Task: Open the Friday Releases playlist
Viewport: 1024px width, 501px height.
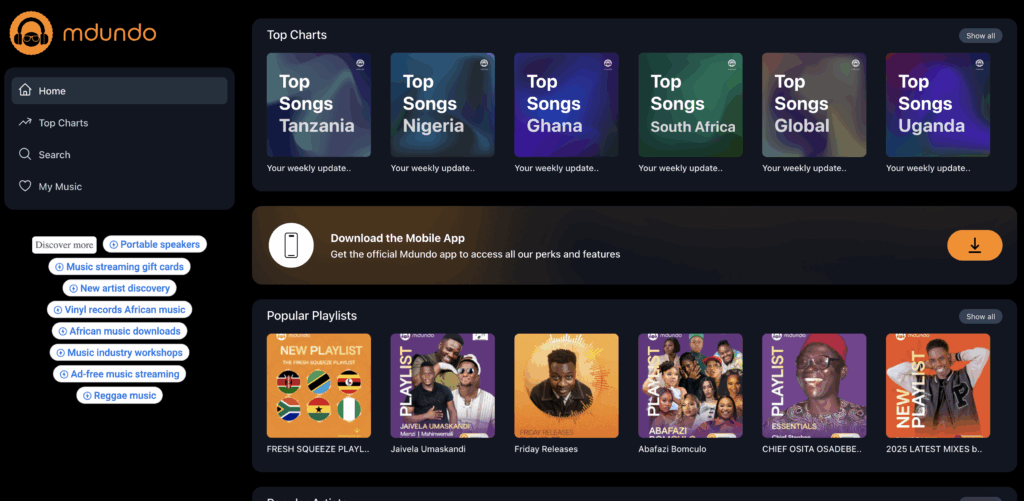Action: [566, 386]
